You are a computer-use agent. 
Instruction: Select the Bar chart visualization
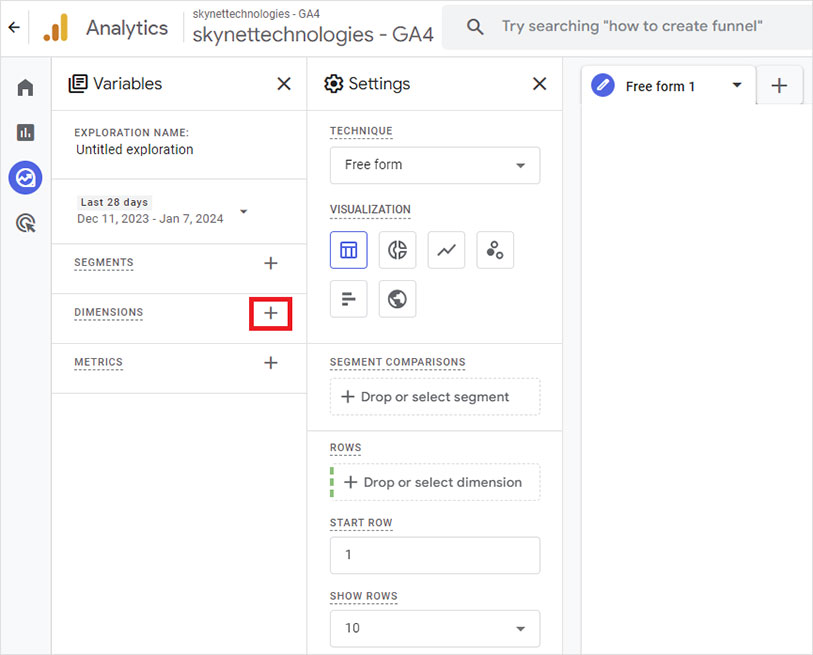point(348,299)
